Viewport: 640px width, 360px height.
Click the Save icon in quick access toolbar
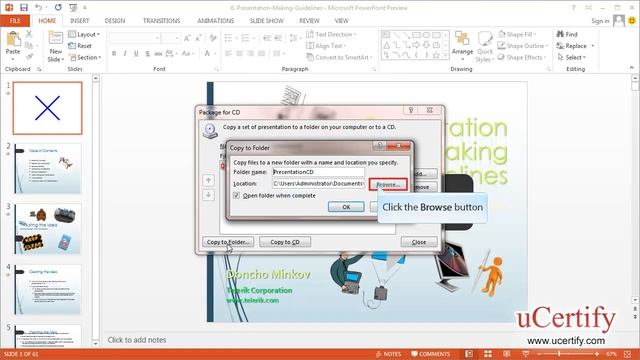[x=24, y=7]
